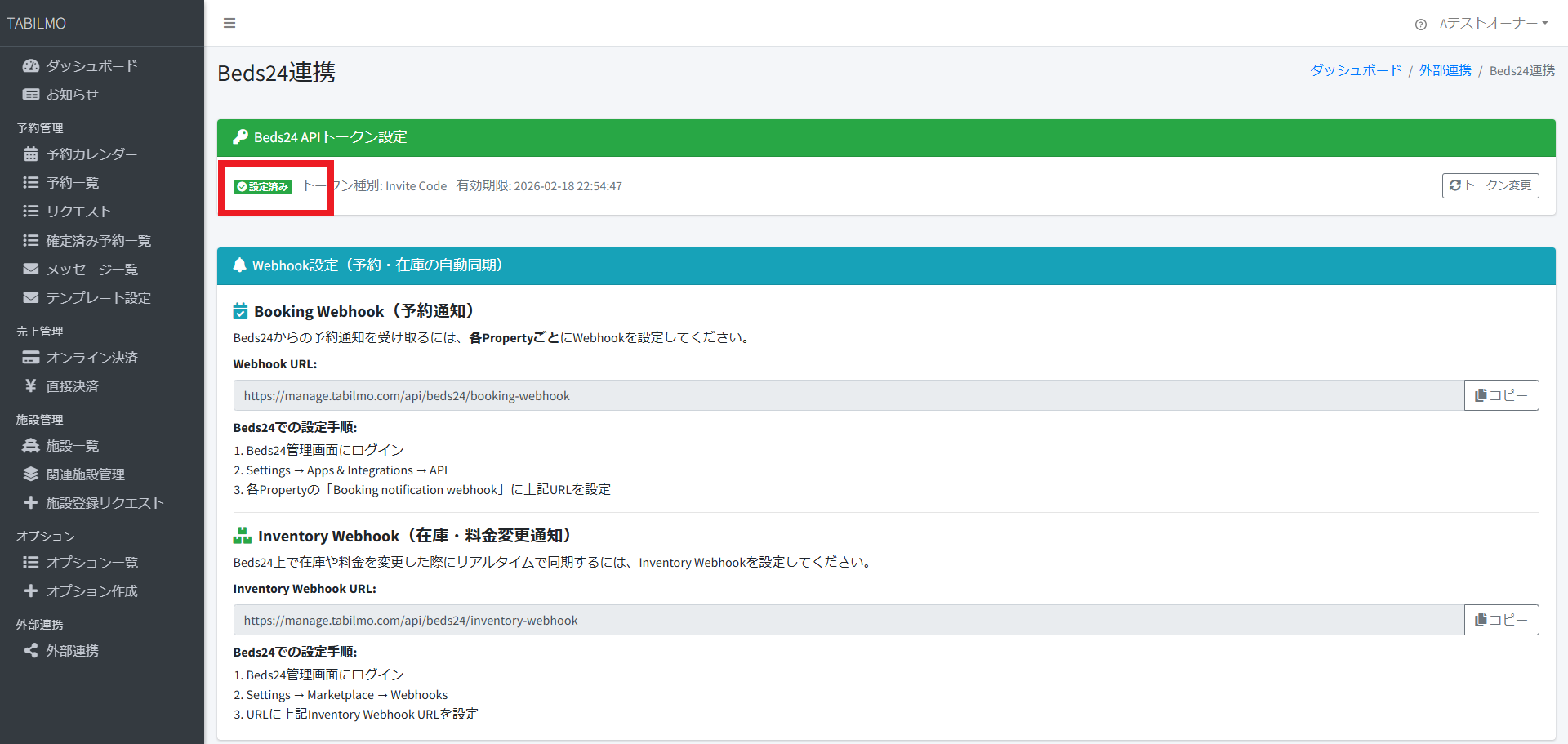Open お知らせ from the sidebar
Screen dimensions: 1568x744
[x=72, y=95]
